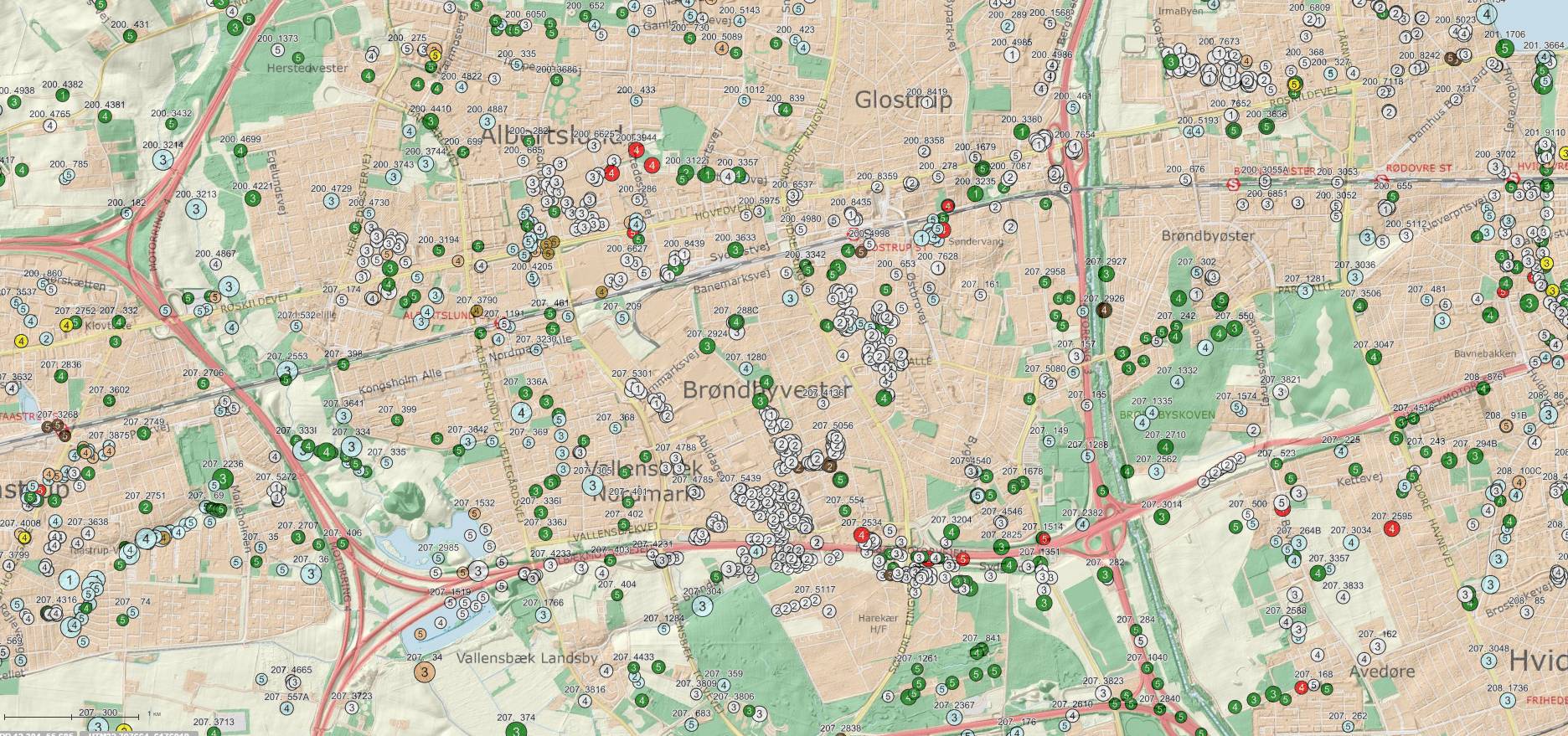
Task: Select the white 1 marker under 200. 4985
Action: point(1012,54)
